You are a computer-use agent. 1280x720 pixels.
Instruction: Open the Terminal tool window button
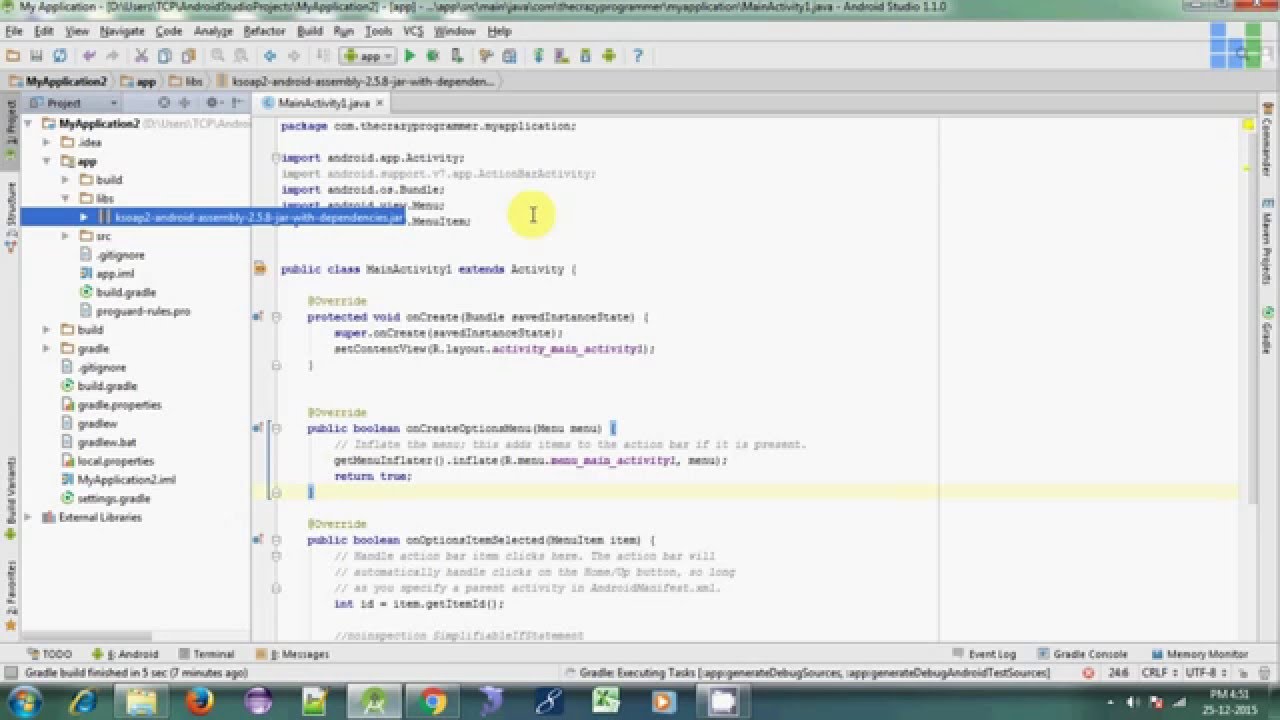click(206, 654)
